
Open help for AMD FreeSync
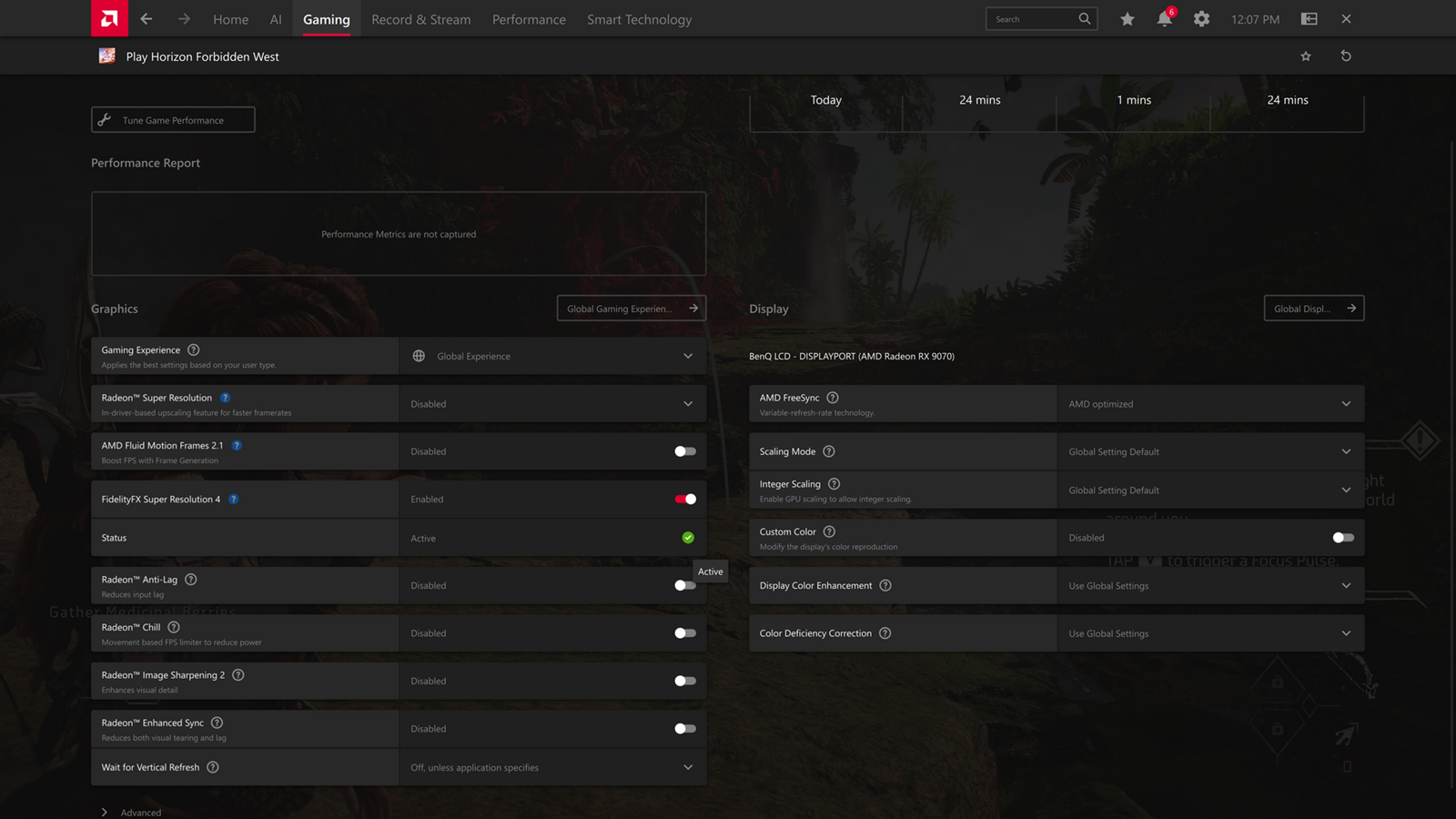click(833, 398)
